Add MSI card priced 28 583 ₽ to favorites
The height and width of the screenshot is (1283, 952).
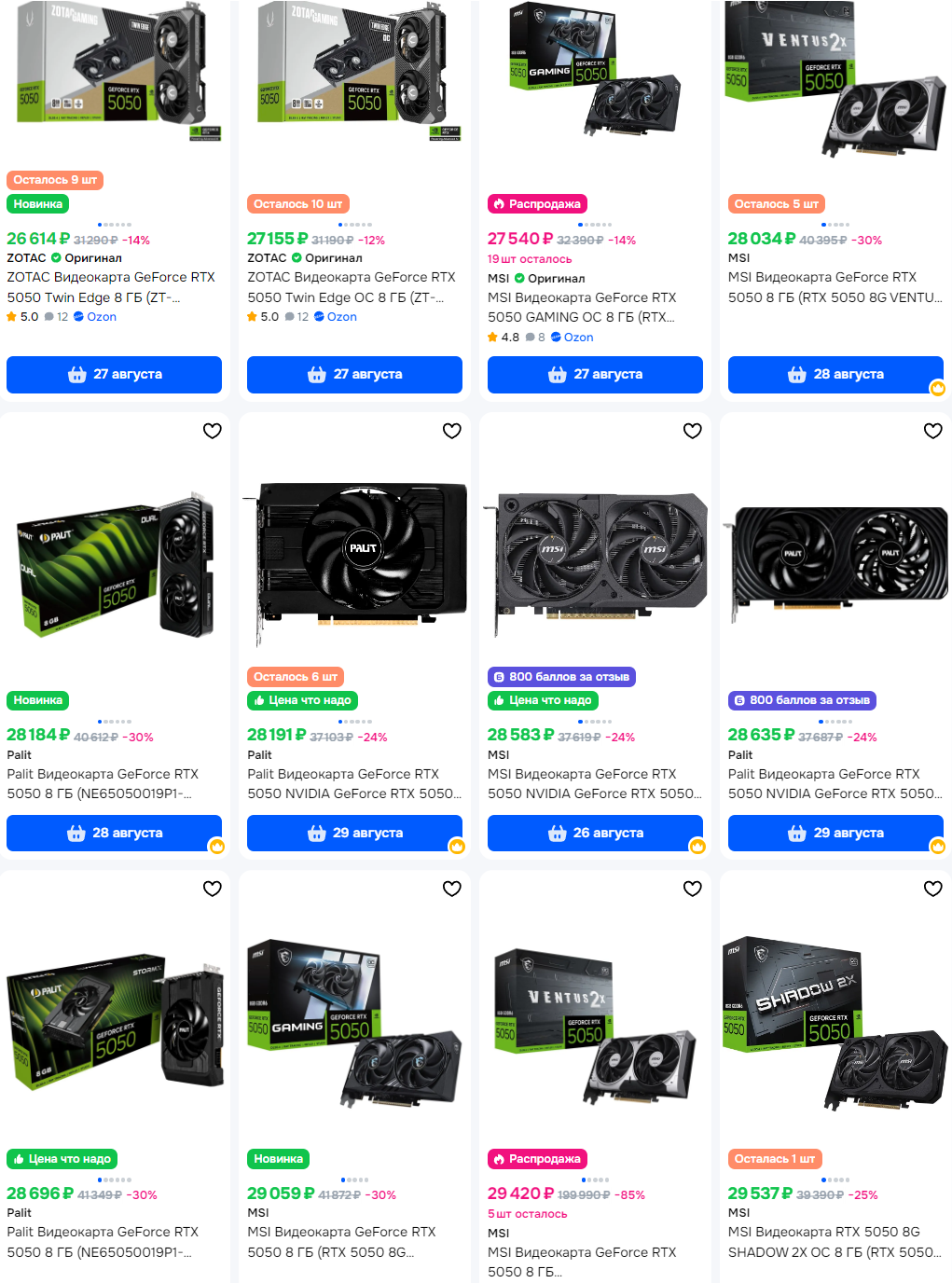point(693,431)
